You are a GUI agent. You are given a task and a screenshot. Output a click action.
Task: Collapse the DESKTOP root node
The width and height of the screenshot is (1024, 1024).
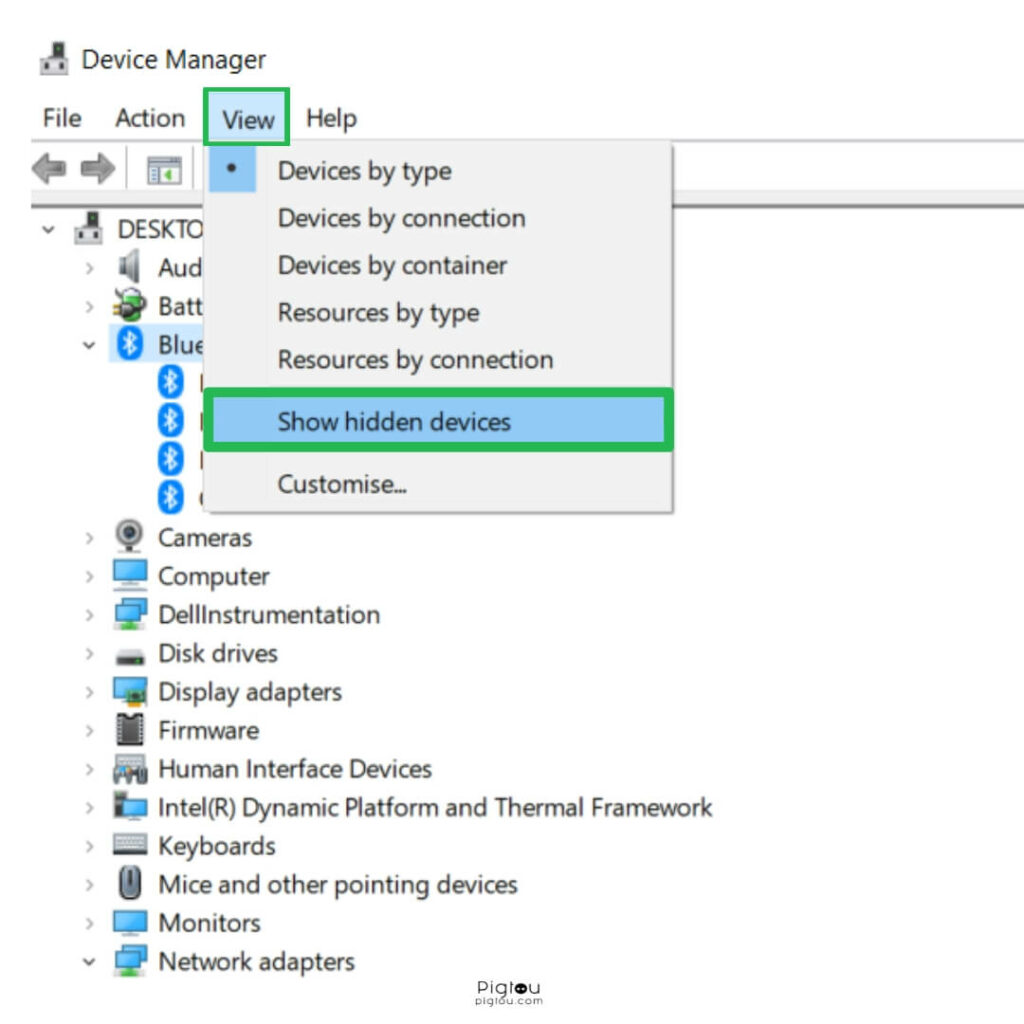(48, 229)
